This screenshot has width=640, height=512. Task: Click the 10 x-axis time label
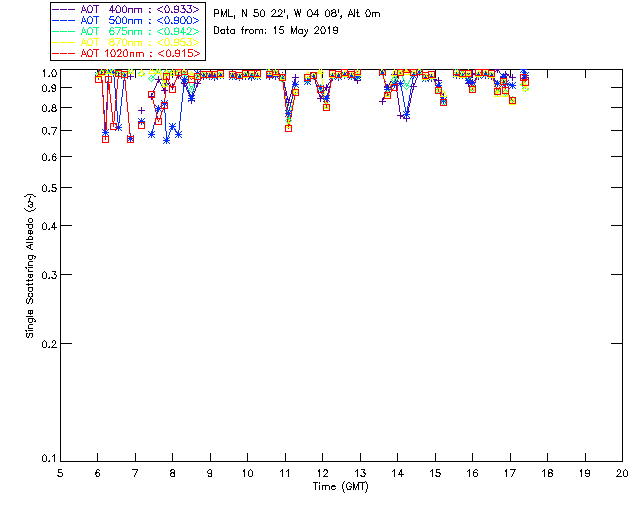[247, 473]
